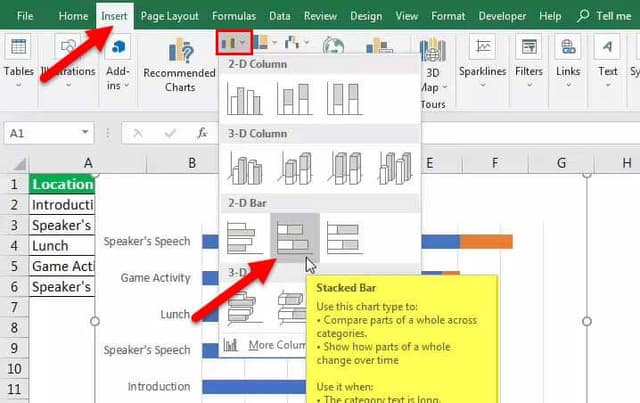Select the 100% Stacked Bar chart

[x=345, y=237]
